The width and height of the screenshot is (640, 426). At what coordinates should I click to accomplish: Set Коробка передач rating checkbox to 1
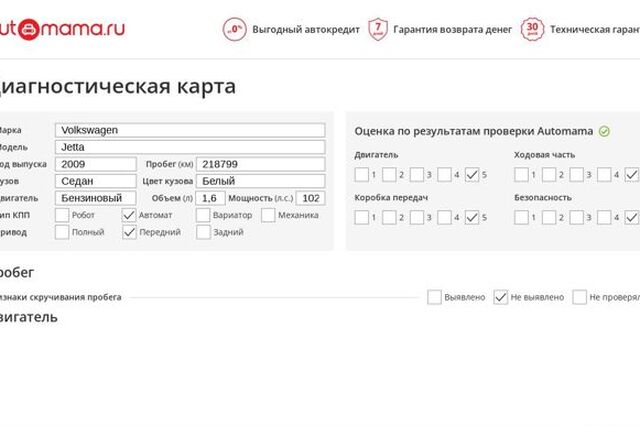click(362, 217)
